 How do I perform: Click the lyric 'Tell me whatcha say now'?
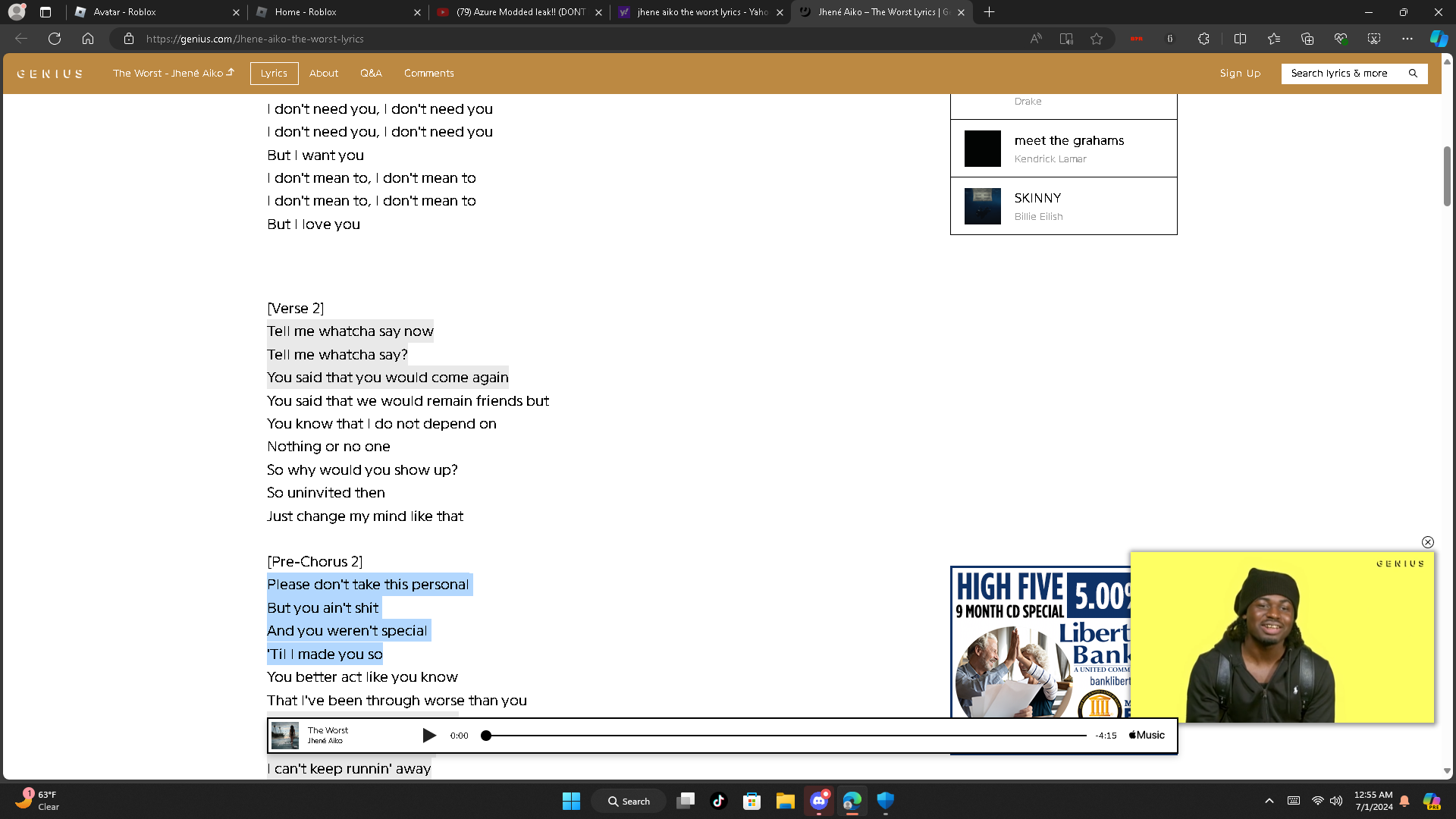(350, 331)
